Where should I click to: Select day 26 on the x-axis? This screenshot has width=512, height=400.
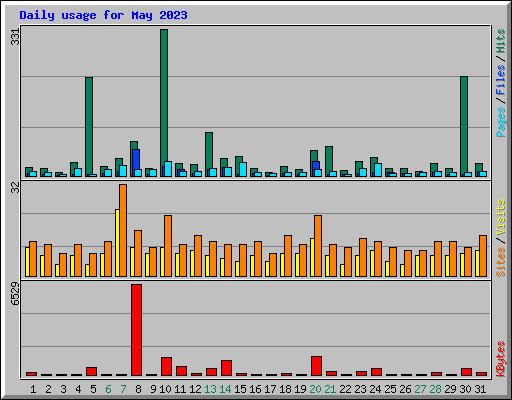click(x=405, y=389)
